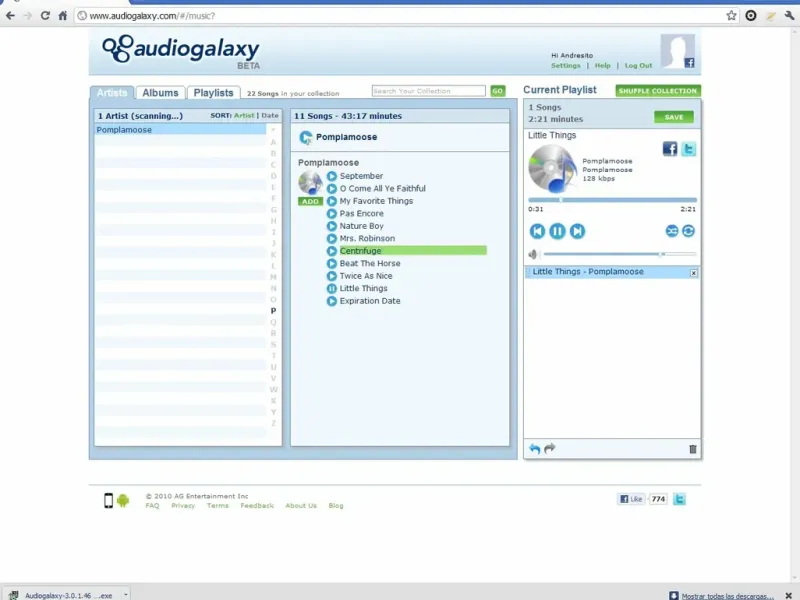Play the highlighted Centrifuge track

click(332, 251)
